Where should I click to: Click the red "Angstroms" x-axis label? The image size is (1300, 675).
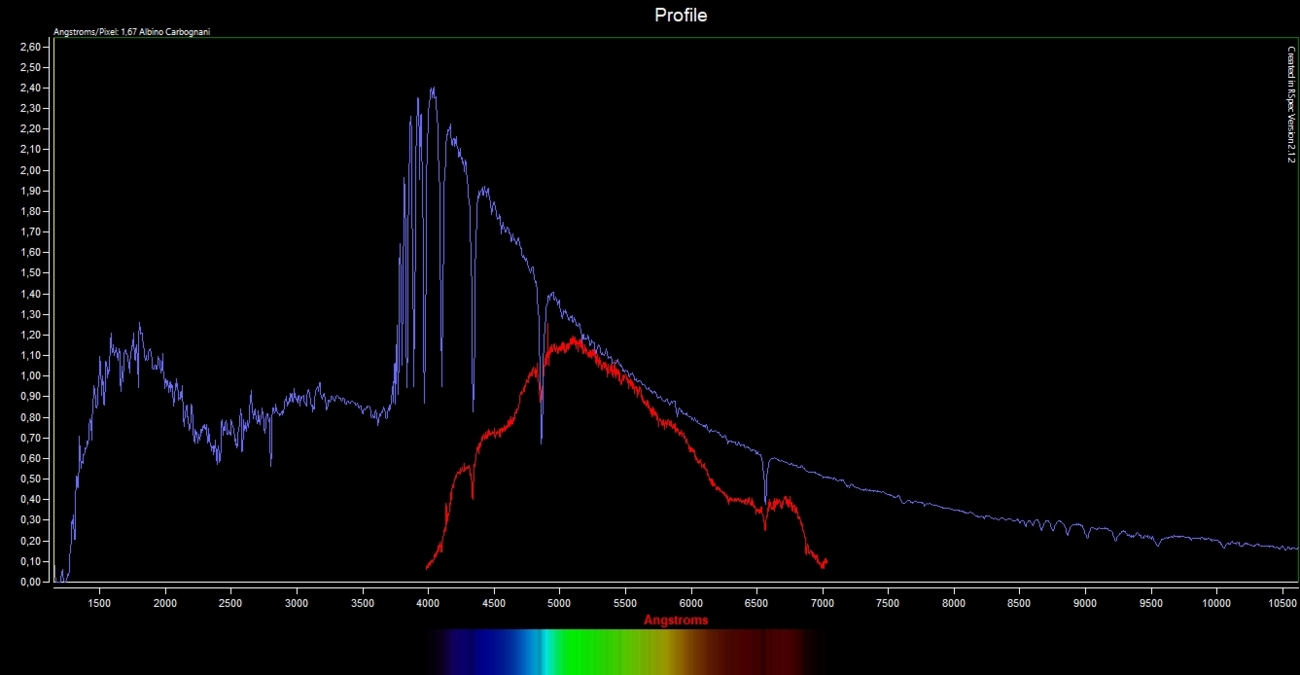coord(676,620)
